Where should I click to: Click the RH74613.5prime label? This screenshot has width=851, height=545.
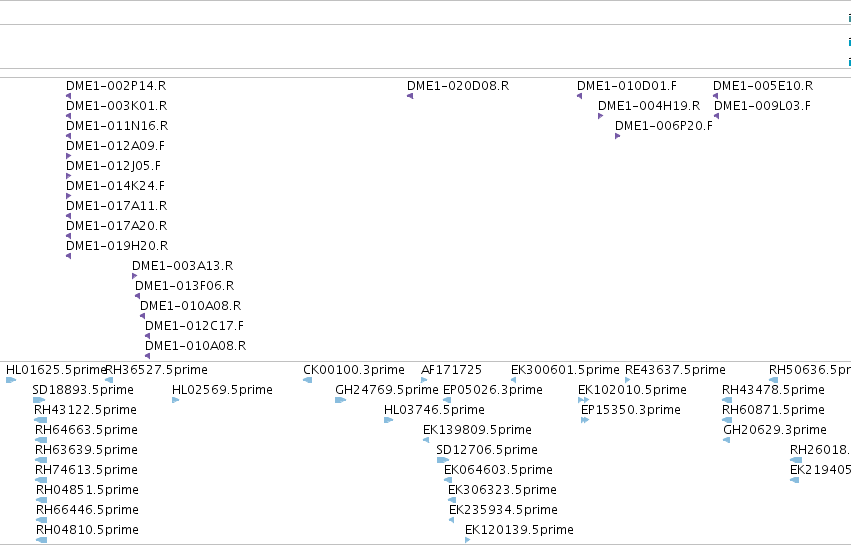[86, 470]
